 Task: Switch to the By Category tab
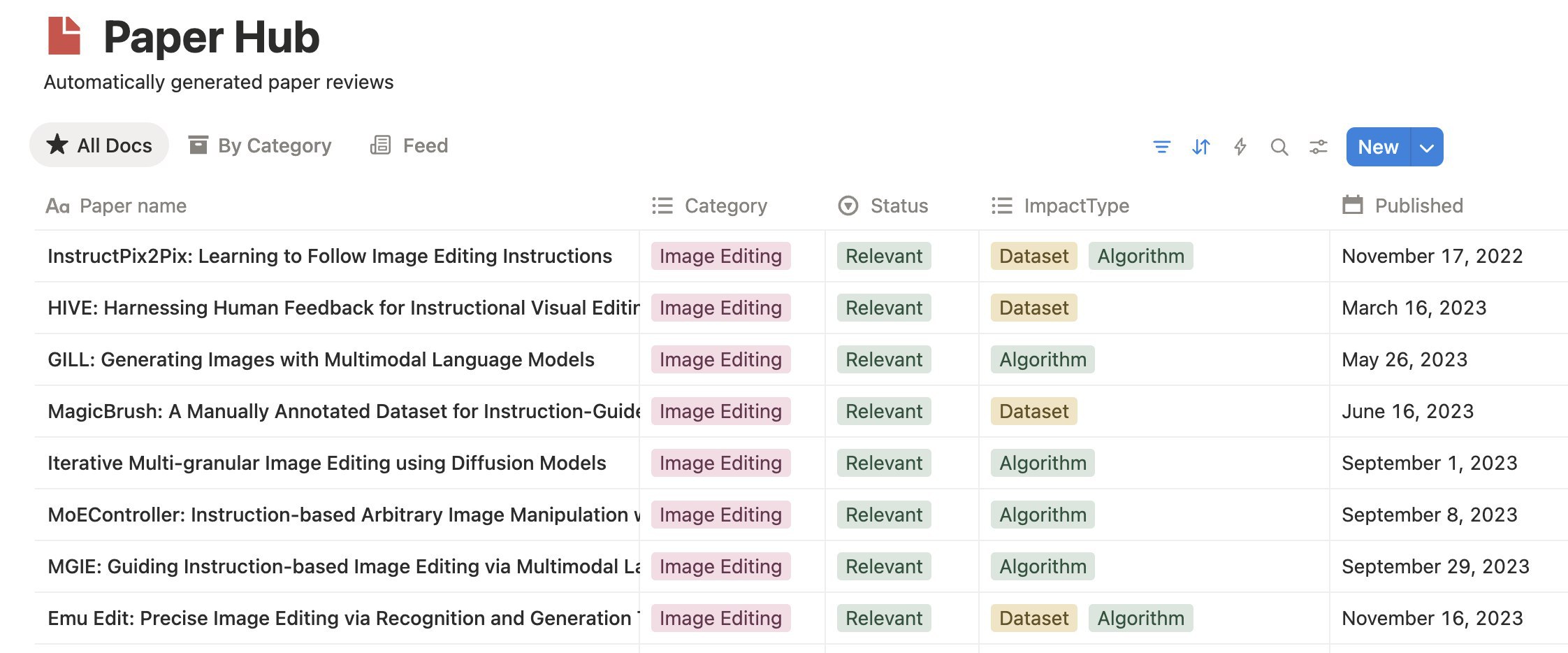pyautogui.click(x=260, y=145)
